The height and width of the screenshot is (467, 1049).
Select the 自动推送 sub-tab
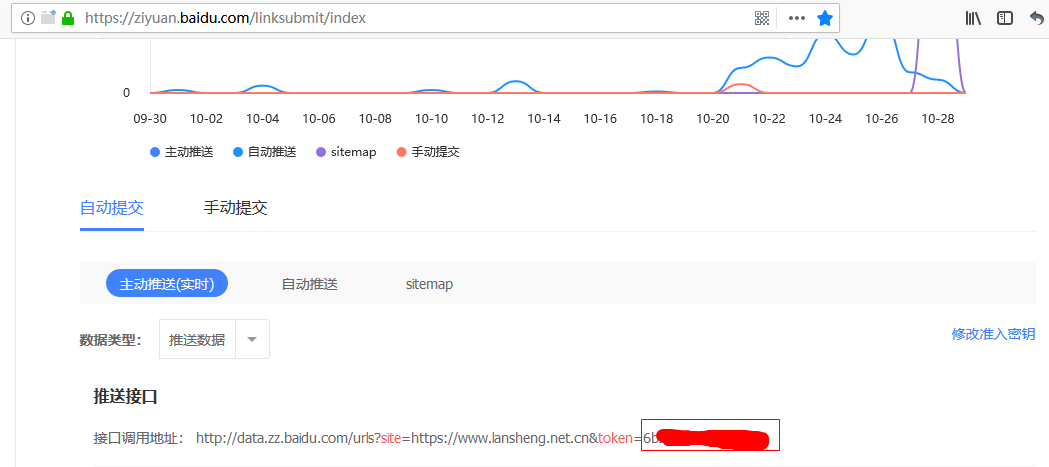310,284
